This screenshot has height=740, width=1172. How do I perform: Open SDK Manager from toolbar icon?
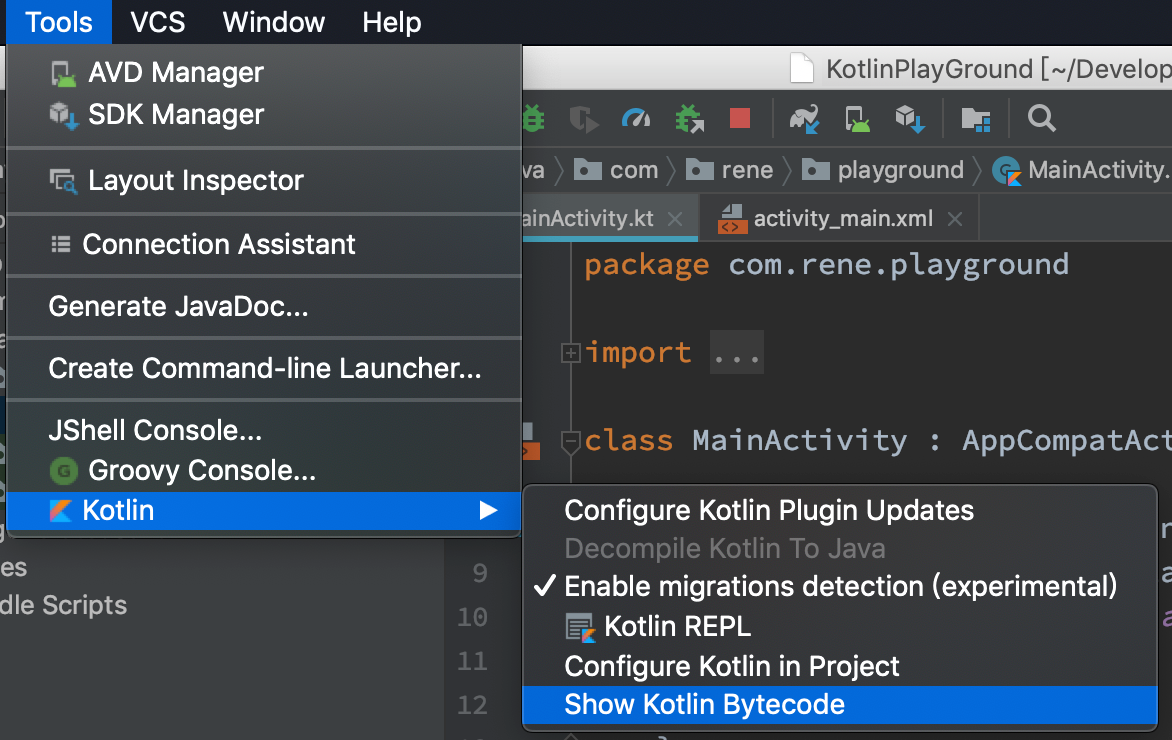pyautogui.click(x=910, y=119)
